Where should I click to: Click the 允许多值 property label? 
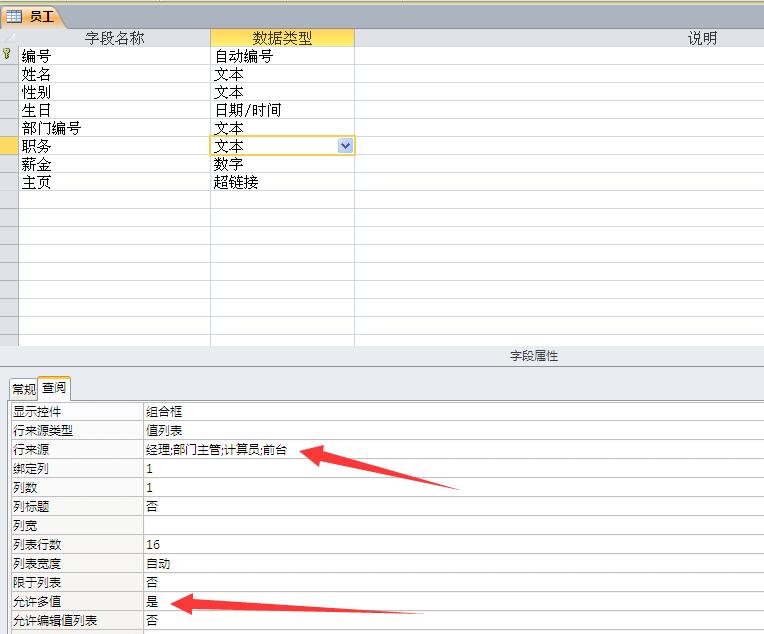pos(77,602)
